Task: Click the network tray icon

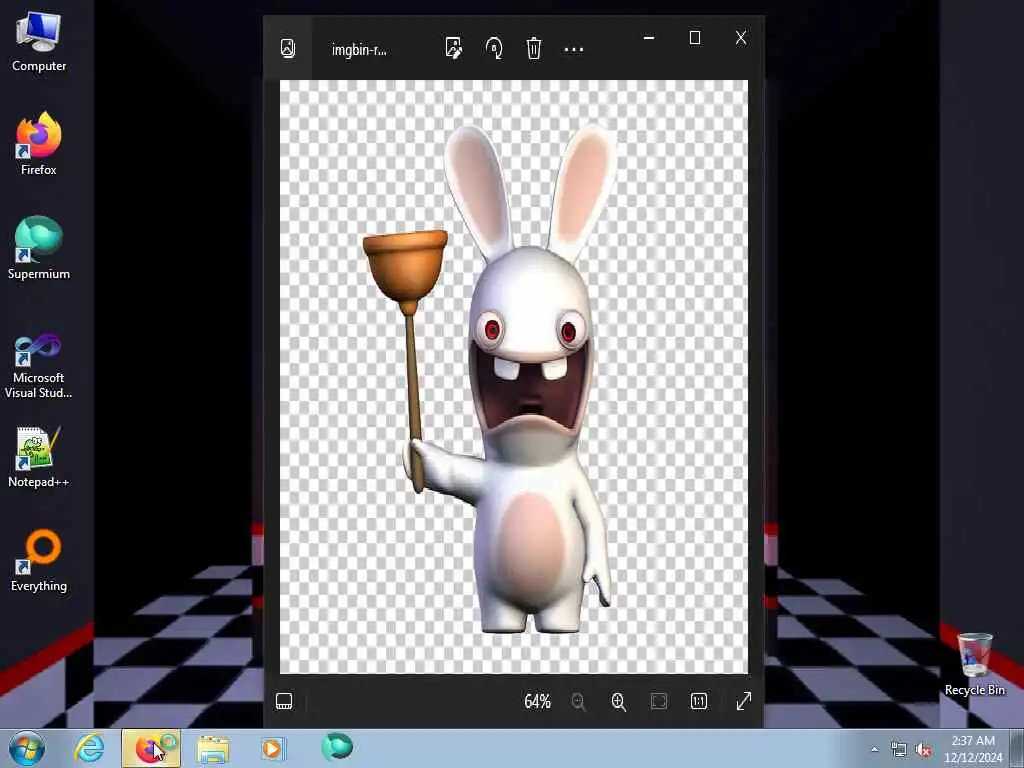Action: (x=899, y=749)
